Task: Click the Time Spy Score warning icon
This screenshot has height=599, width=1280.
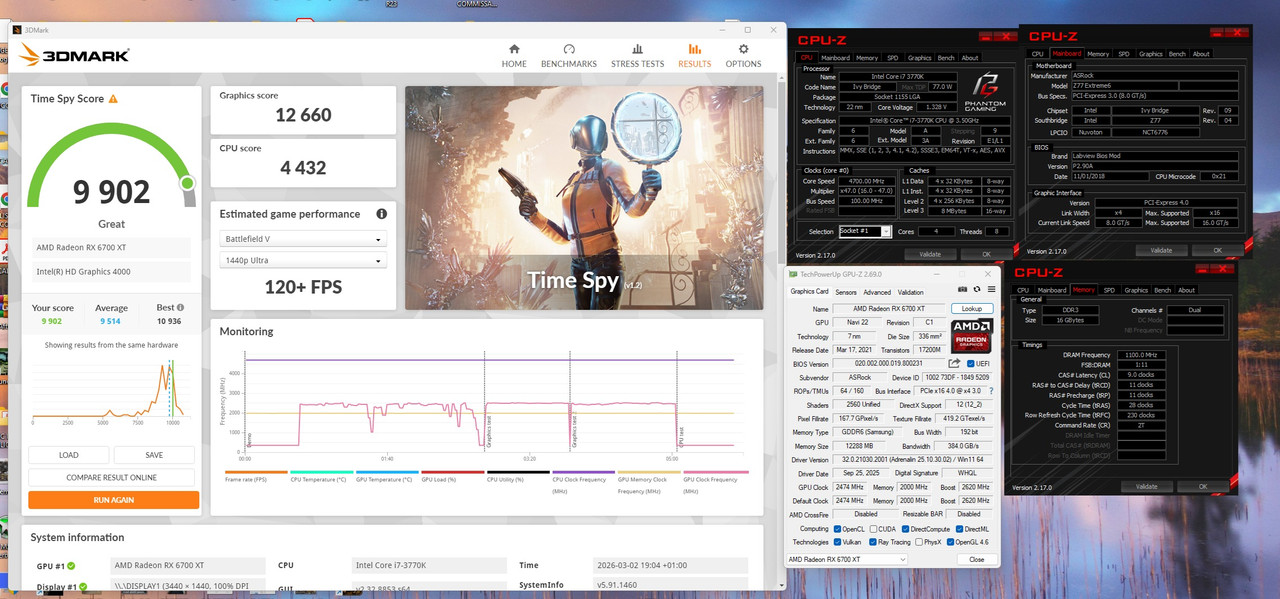Action: pyautogui.click(x=113, y=99)
